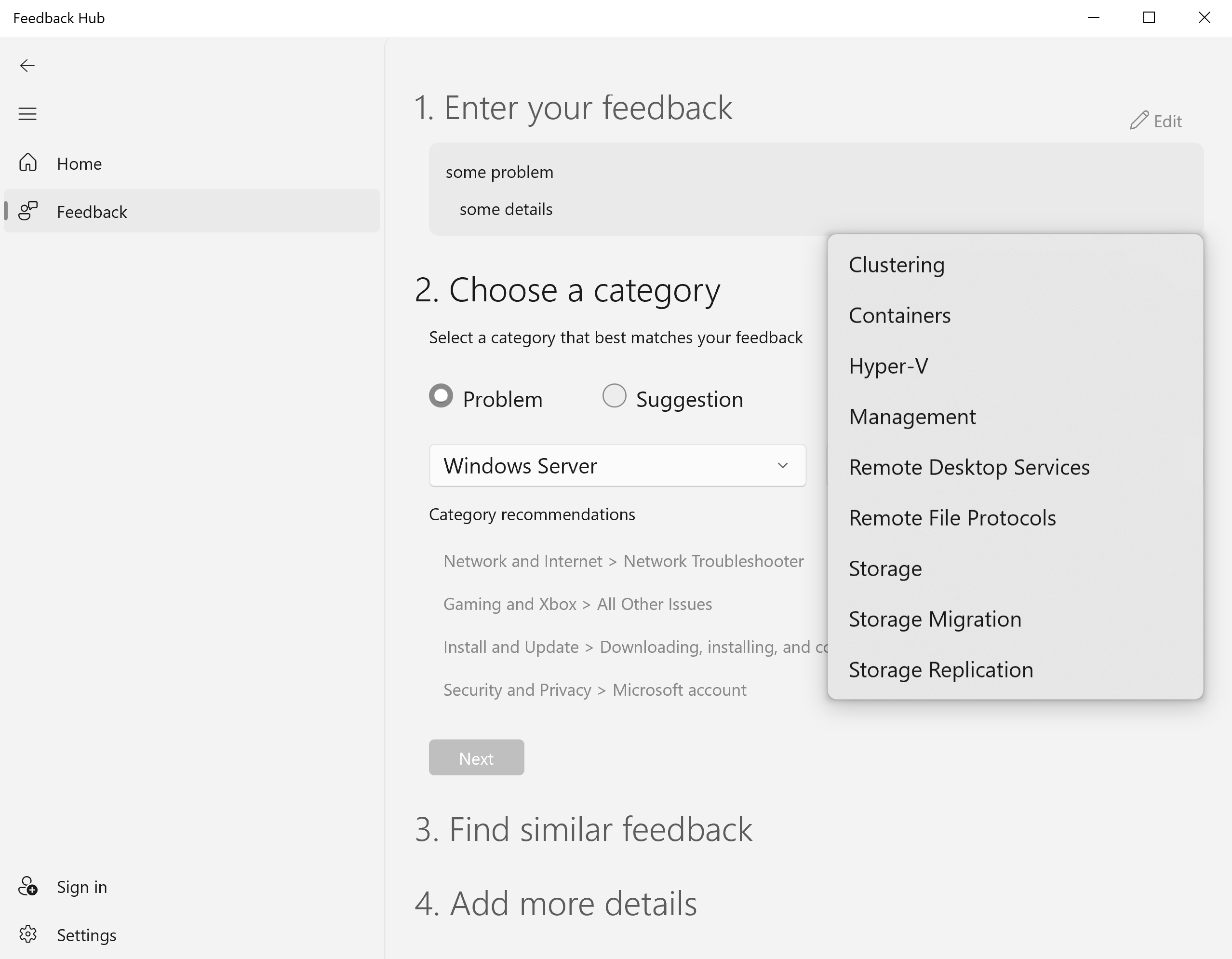This screenshot has width=1232, height=959.
Task: Open the Home label in sidebar
Action: pos(79,163)
